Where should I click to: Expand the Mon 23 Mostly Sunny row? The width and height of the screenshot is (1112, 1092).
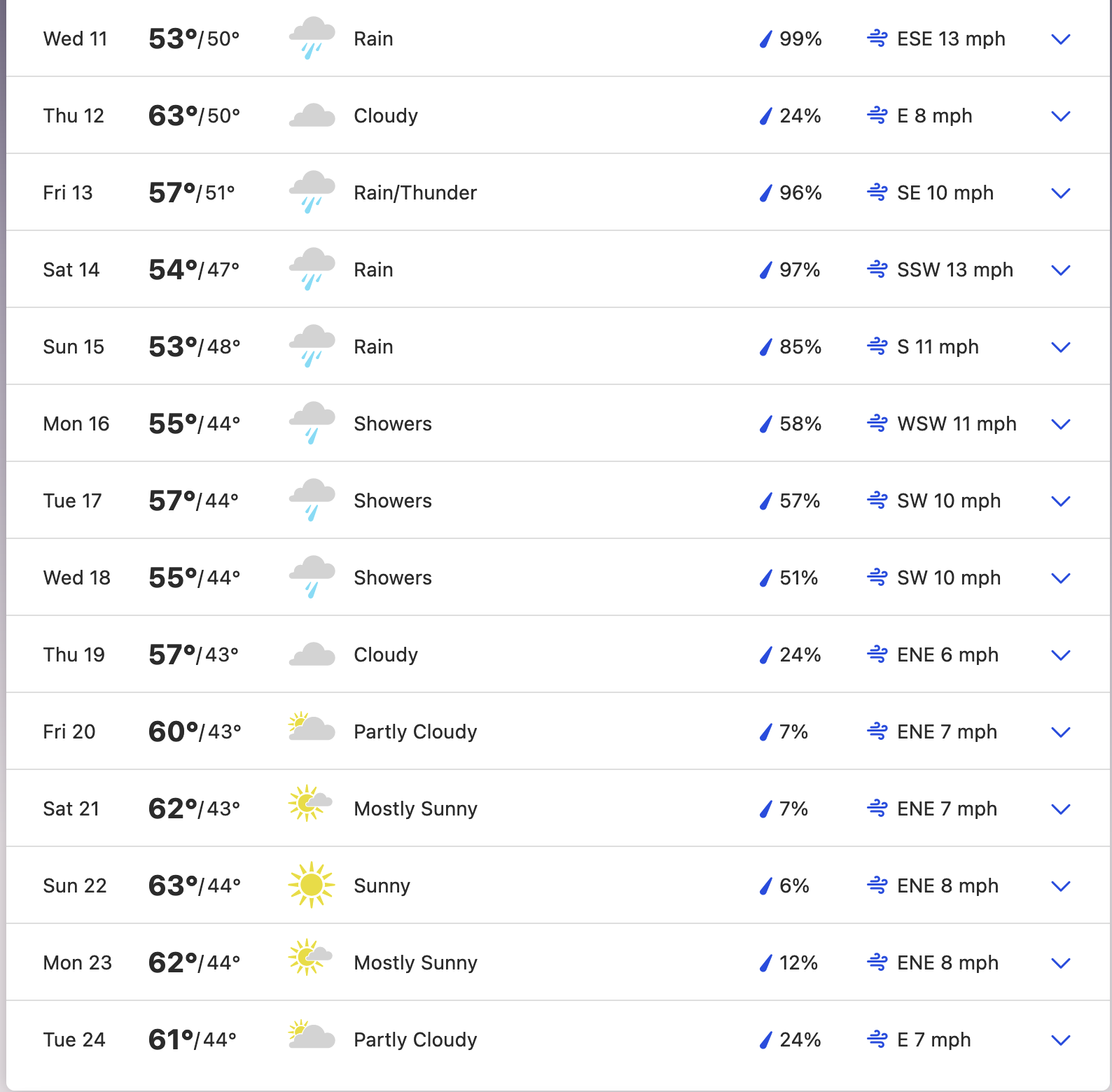pyautogui.click(x=1061, y=963)
